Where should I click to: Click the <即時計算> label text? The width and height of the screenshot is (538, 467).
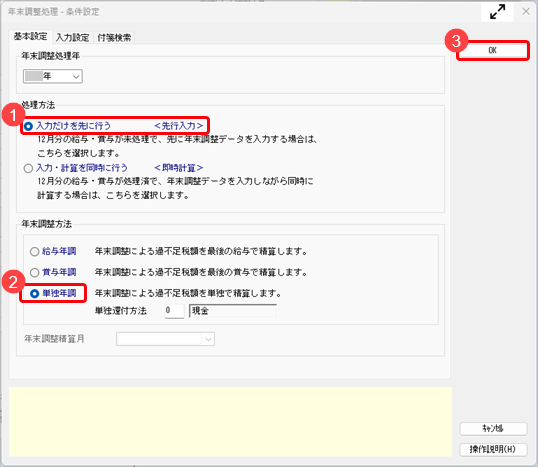(178, 168)
